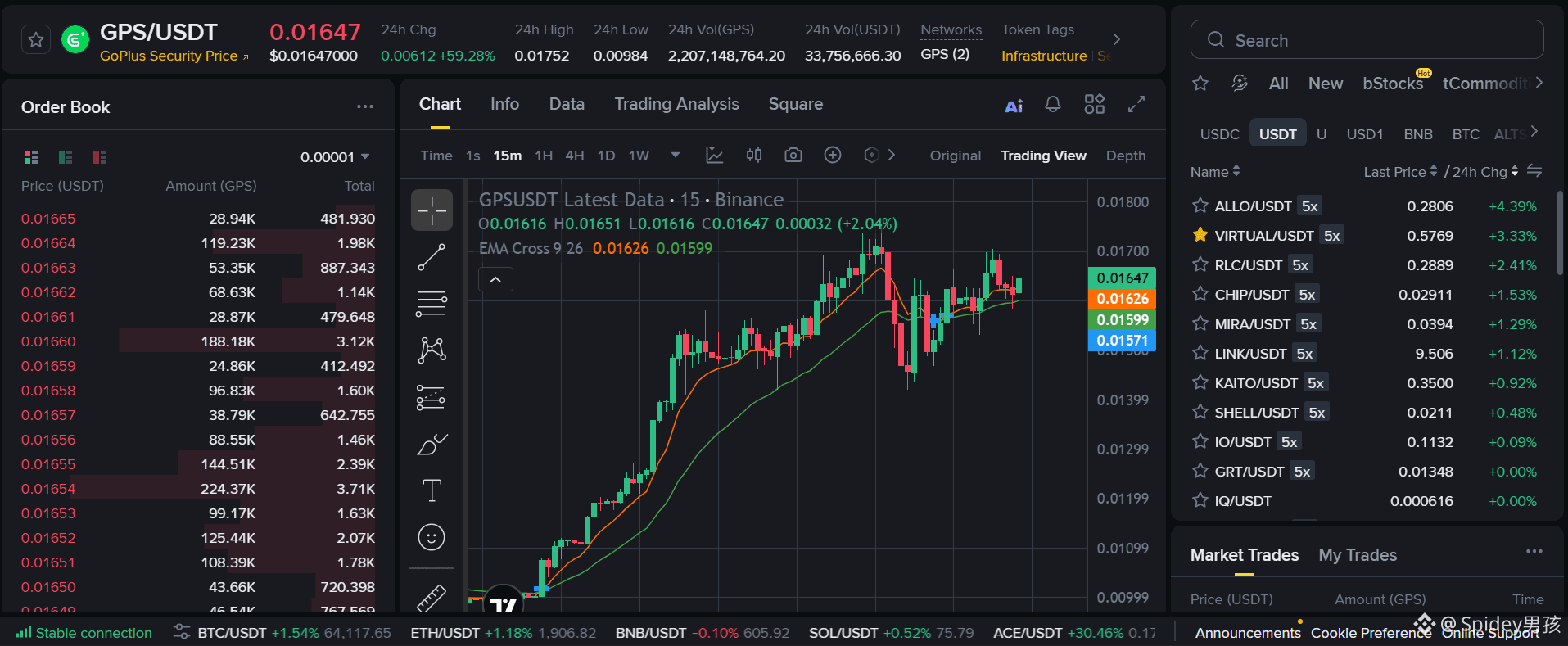1568x646 pixels.
Task: Open price alerts bell icon
Action: 1053,104
